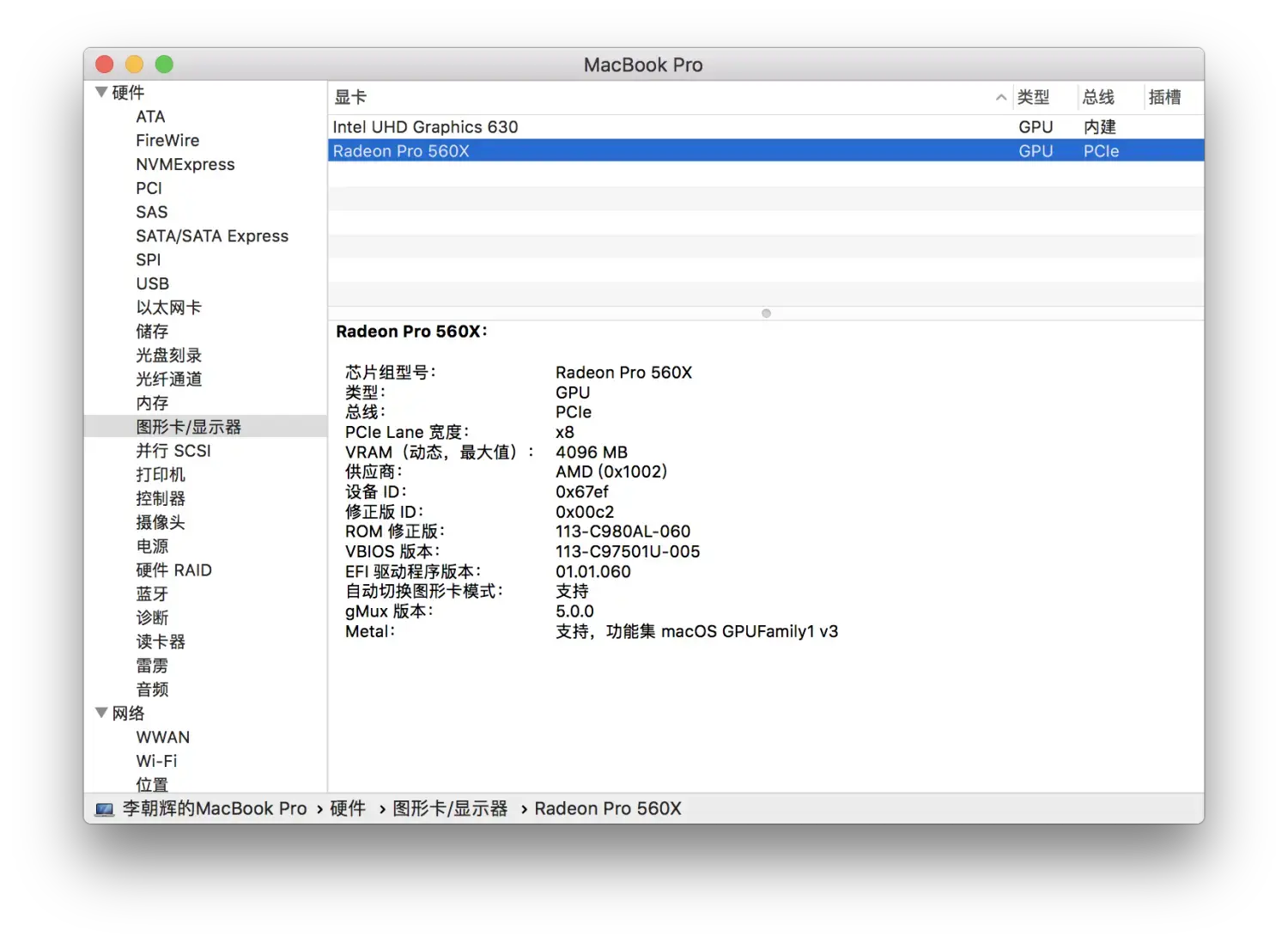Collapse the 网络 section disclosure triangle
The height and width of the screenshot is (943, 1288).
point(101,713)
